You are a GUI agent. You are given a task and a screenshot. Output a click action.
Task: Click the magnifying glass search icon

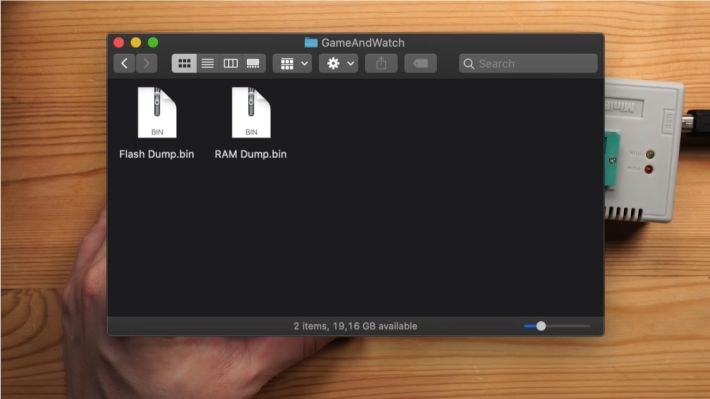click(469, 64)
